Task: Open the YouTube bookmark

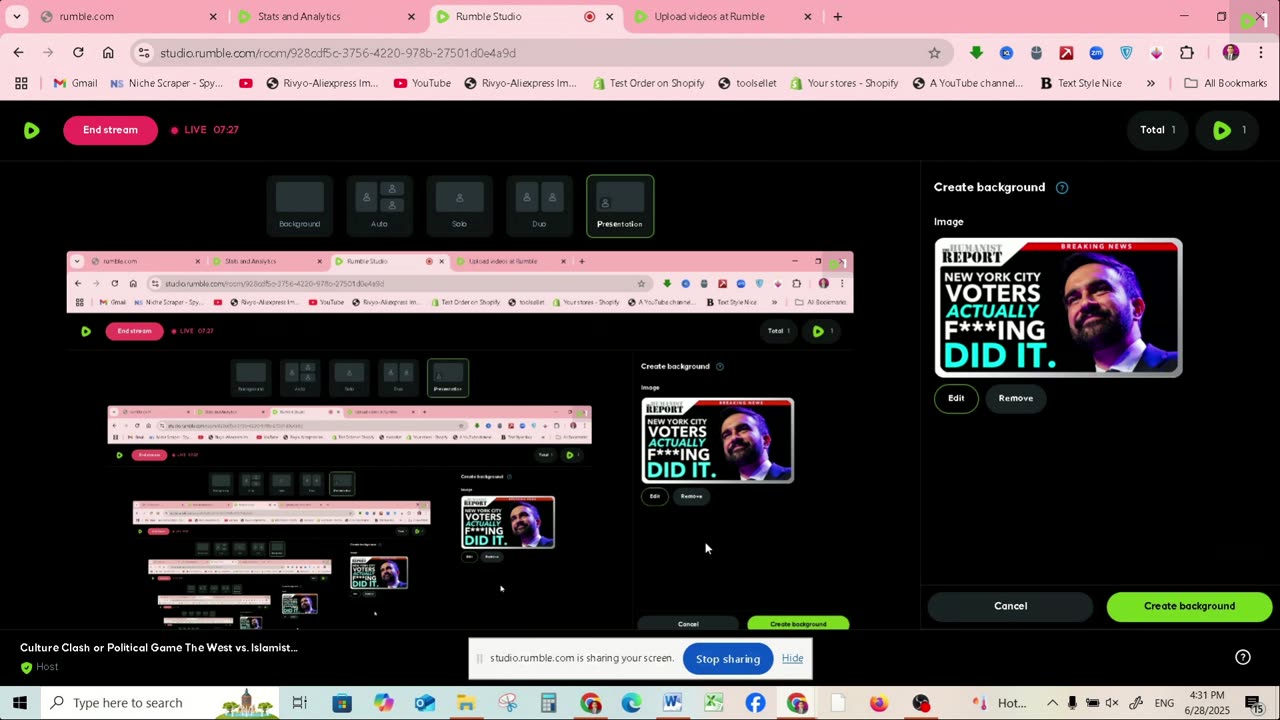Action: tap(421, 83)
